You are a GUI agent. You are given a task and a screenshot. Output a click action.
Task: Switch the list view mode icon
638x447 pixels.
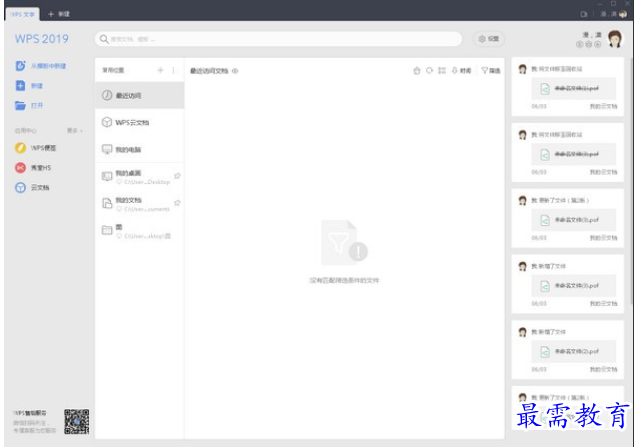pos(442,70)
